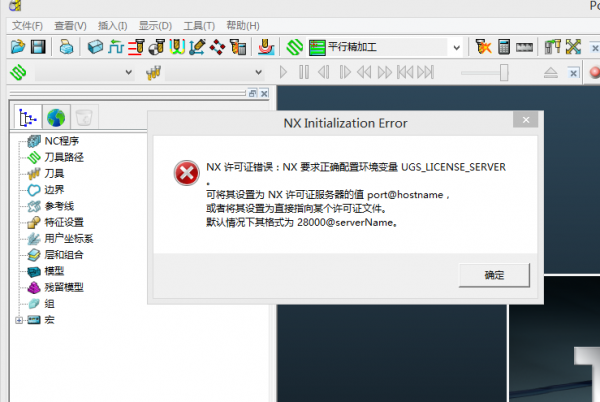Click the green strategy icon beside 平行精加工
The height and width of the screenshot is (402, 600).
[317, 47]
